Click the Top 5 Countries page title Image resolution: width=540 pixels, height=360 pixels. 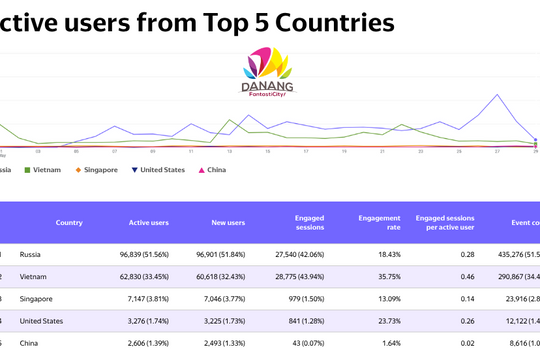tap(197, 22)
